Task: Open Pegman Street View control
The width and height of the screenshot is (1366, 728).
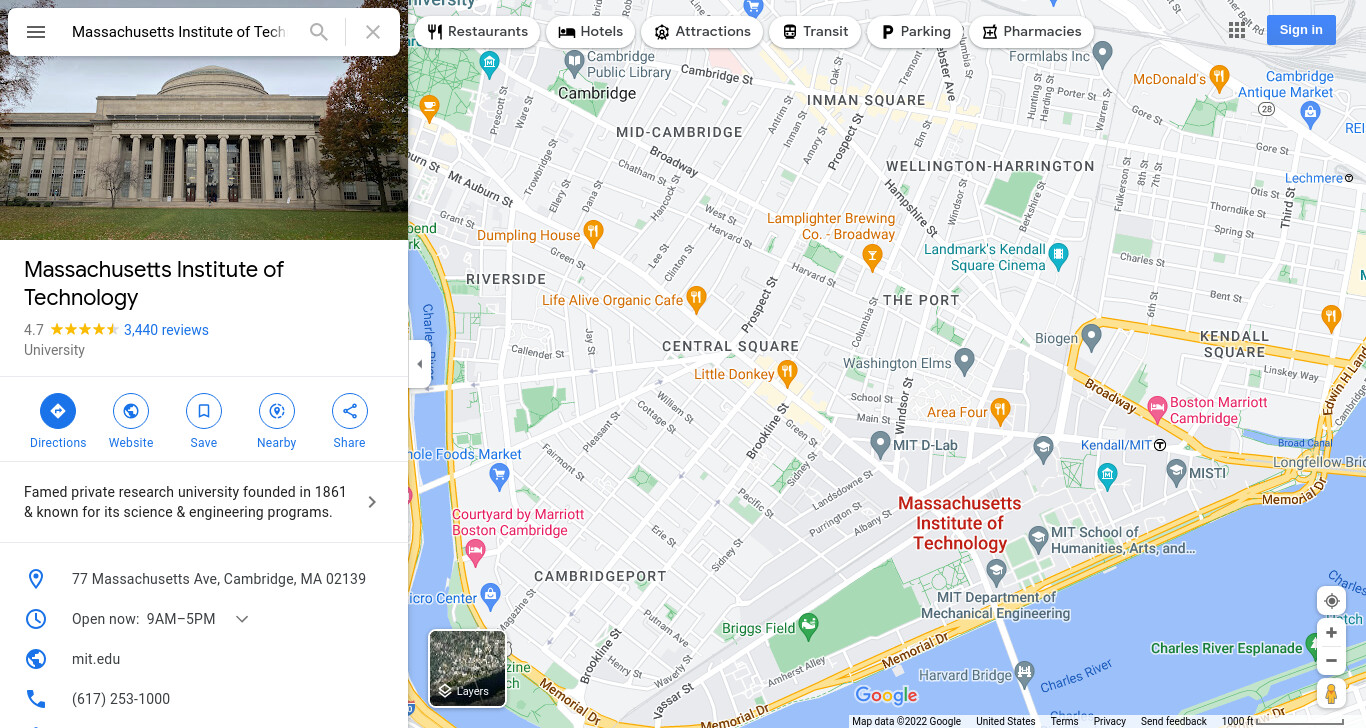Action: [1331, 693]
